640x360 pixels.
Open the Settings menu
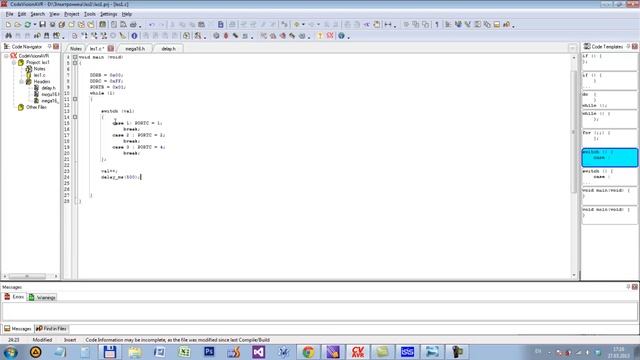[x=109, y=14]
